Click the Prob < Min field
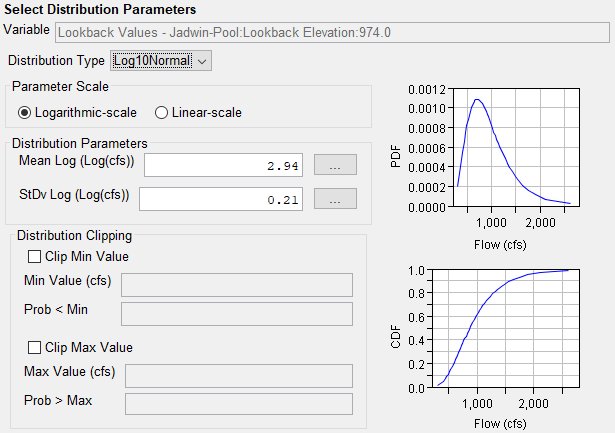Image resolution: width=615 pixels, height=433 pixels. 236,314
